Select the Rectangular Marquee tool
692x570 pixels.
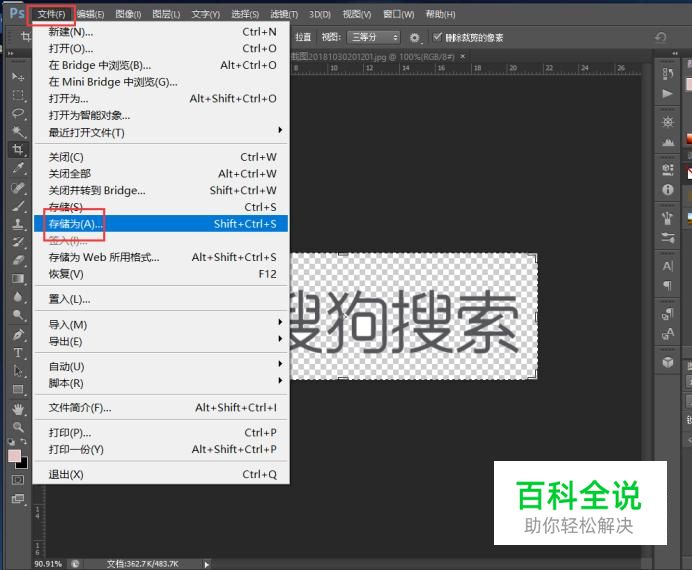18,95
